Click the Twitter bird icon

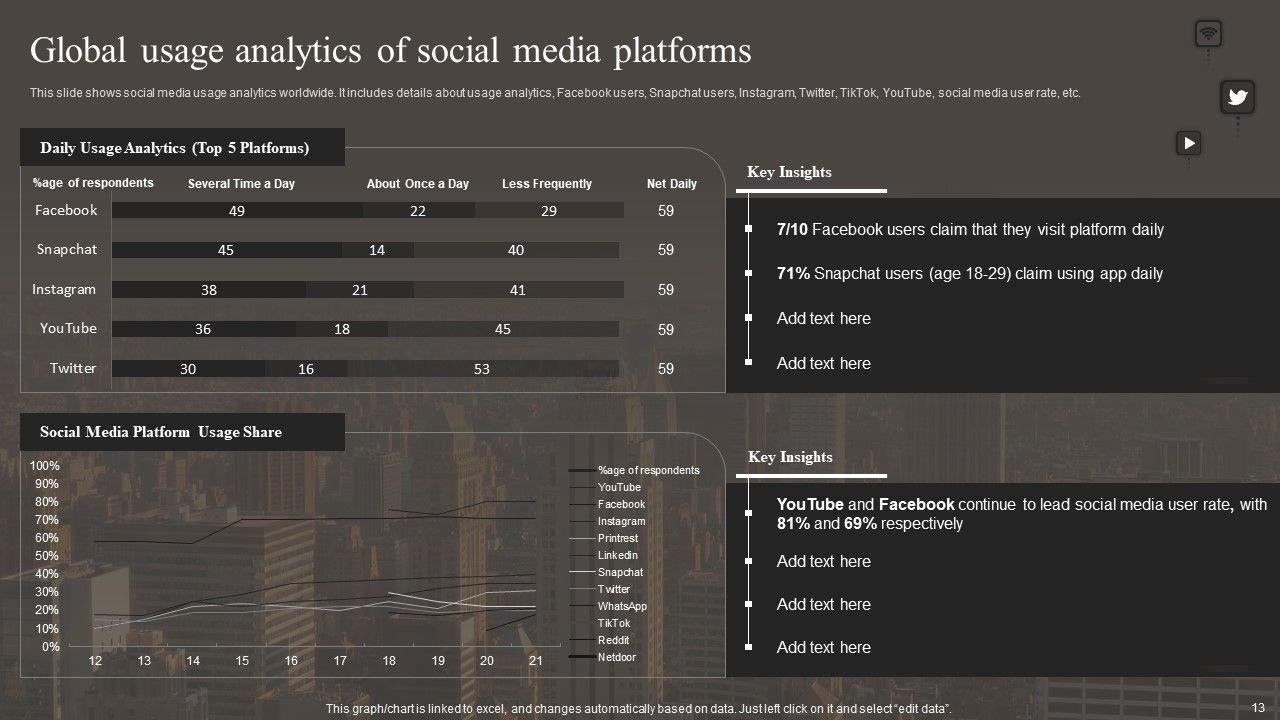tap(1237, 97)
